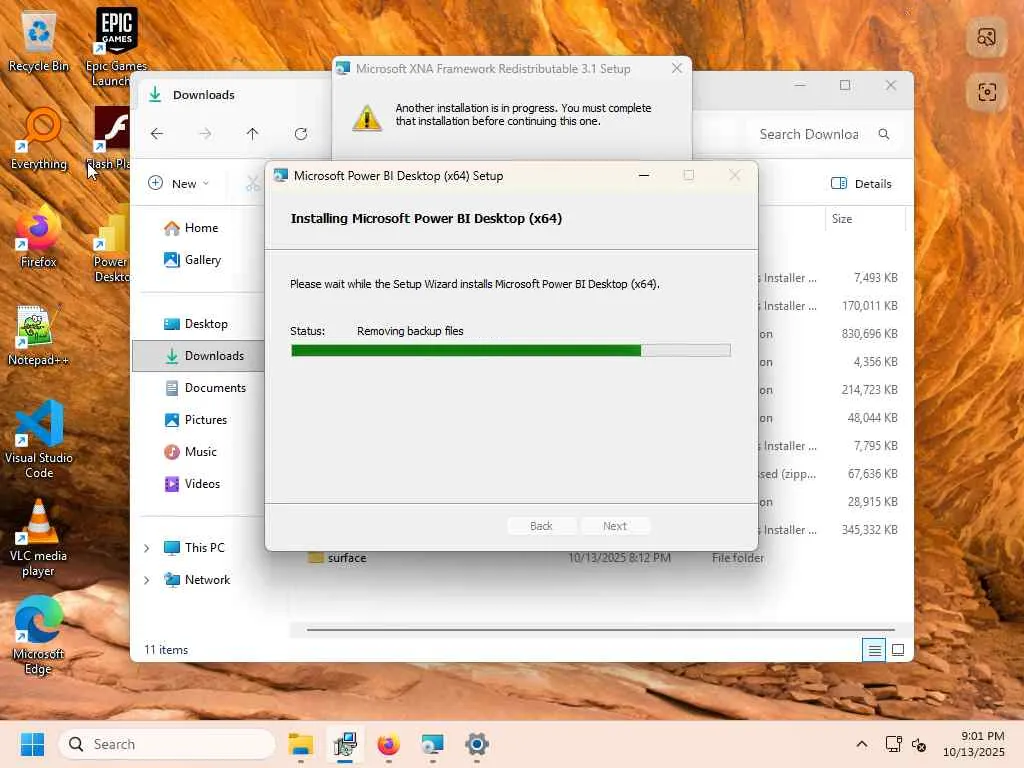Click the Size column header
This screenshot has height=768, width=1024.
pyautogui.click(x=865, y=219)
